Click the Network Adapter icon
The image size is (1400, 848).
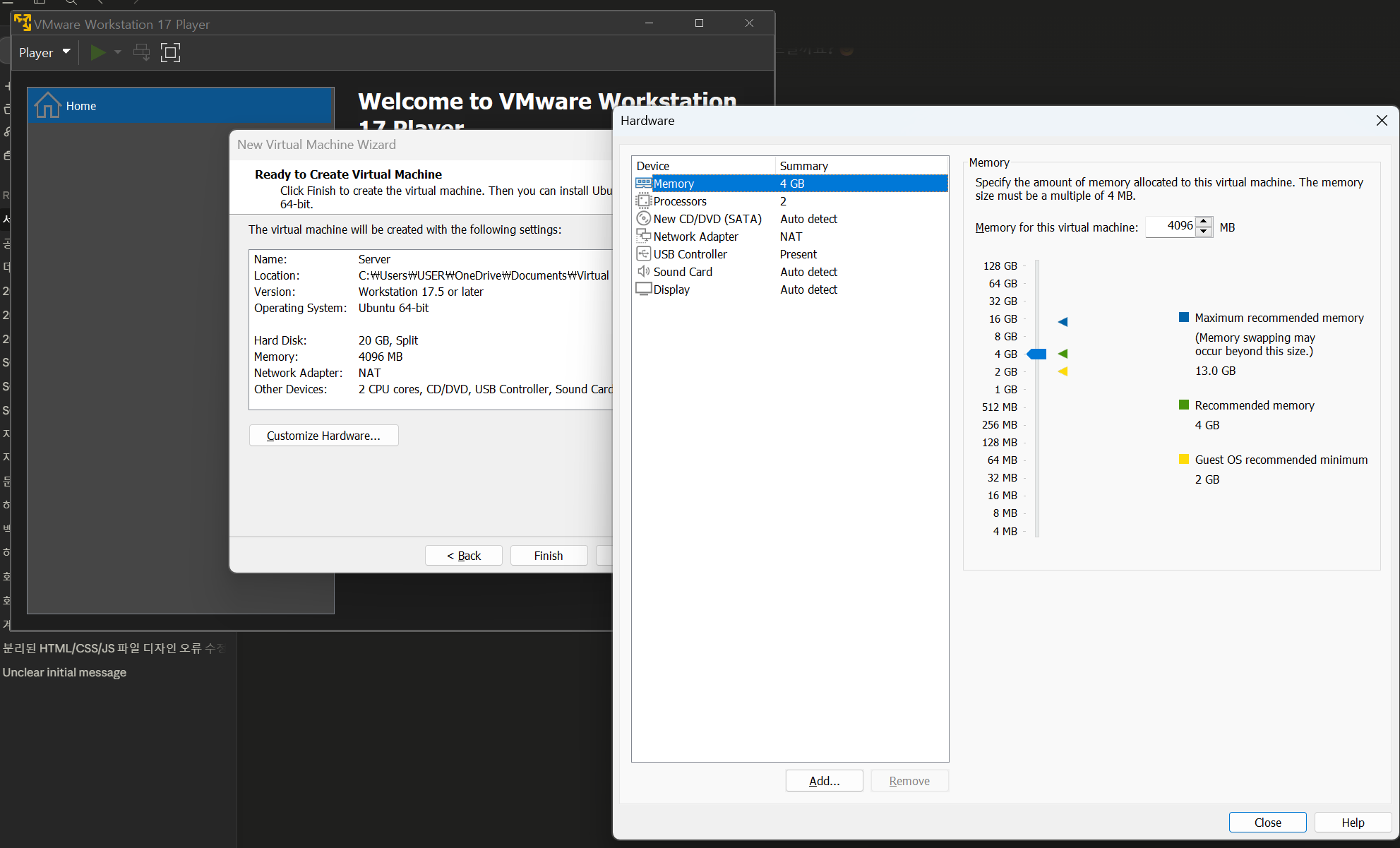click(x=643, y=237)
